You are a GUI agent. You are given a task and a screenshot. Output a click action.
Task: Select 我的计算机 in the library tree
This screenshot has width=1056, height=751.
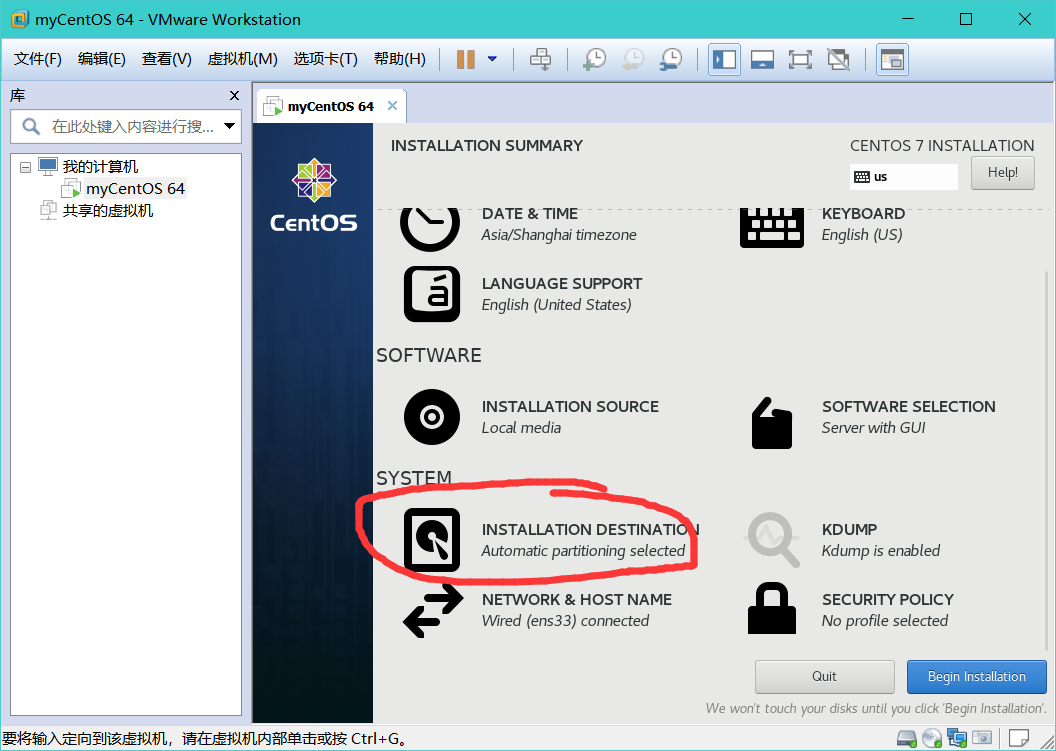pyautogui.click(x=100, y=166)
